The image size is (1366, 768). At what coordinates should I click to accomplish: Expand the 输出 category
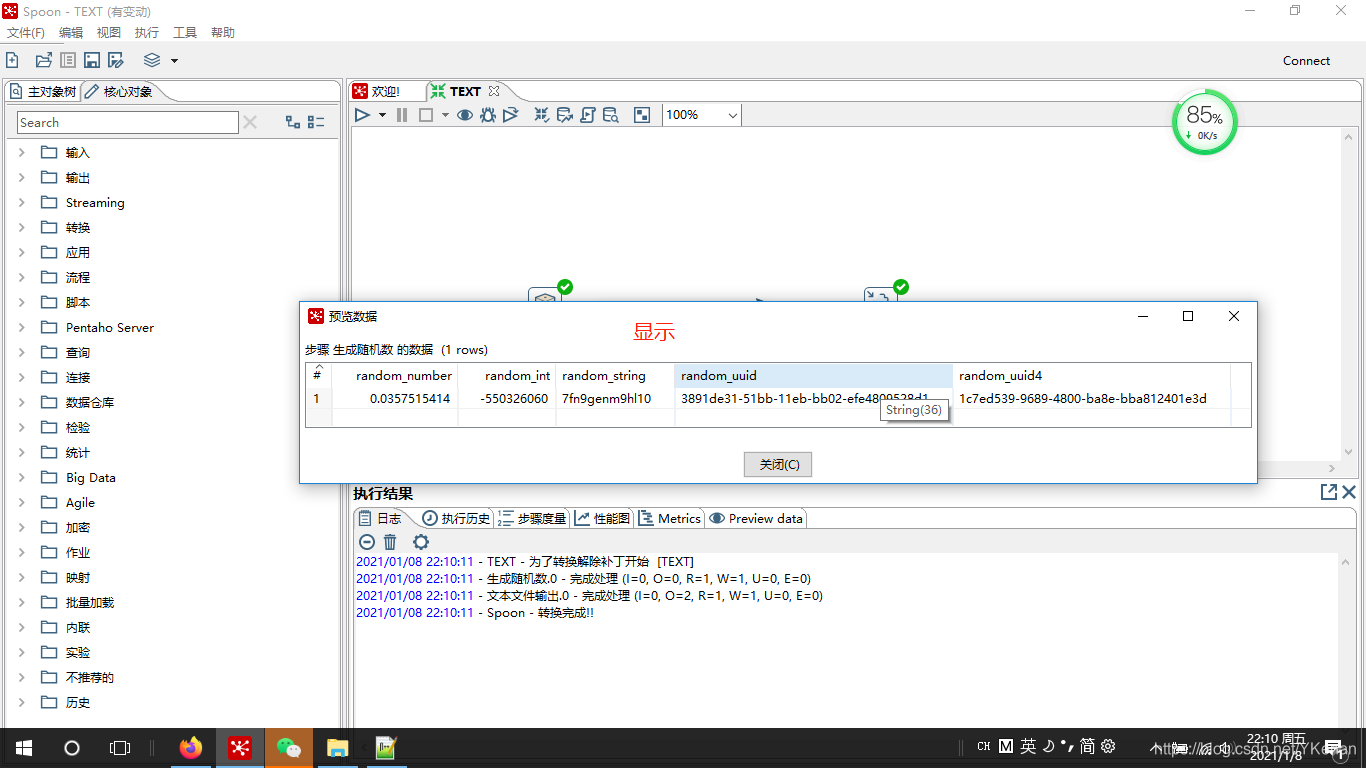(22, 177)
